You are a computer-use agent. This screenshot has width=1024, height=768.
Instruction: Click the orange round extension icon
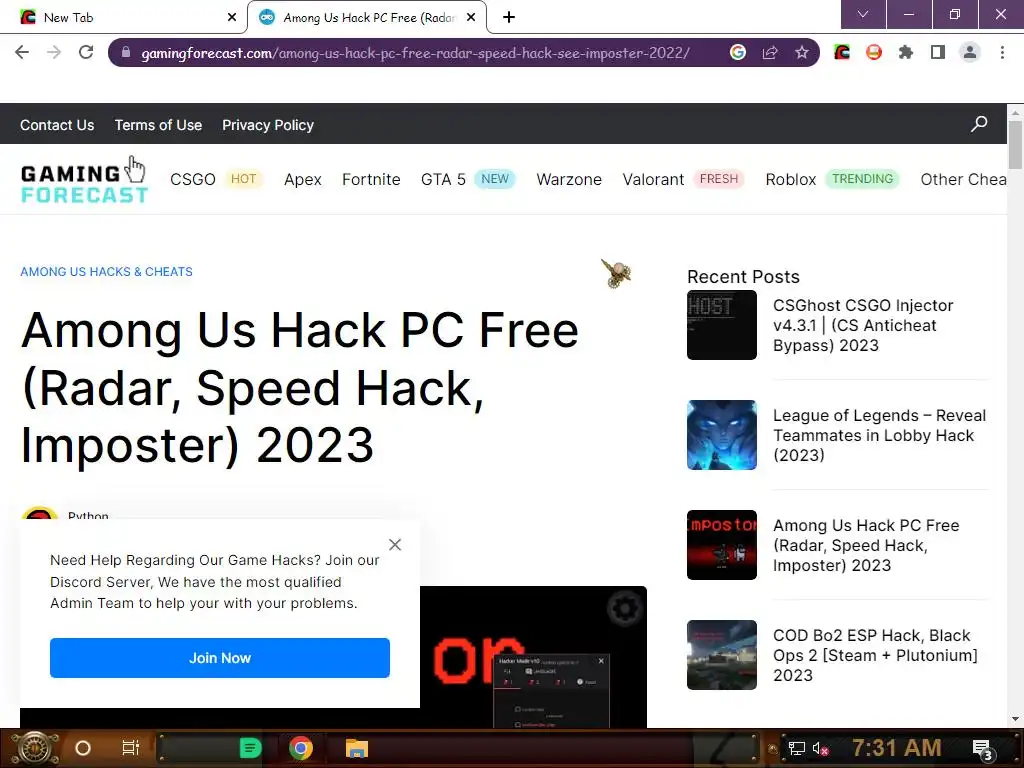click(x=874, y=52)
